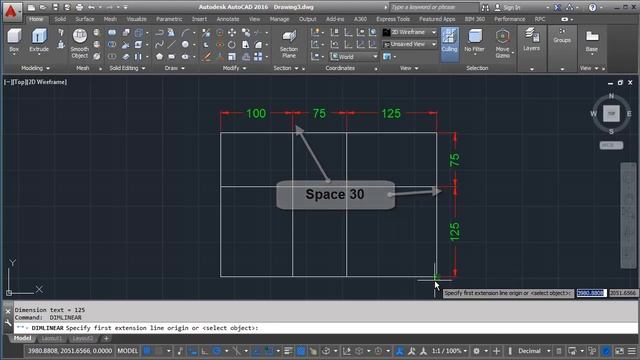The image size is (640, 360).
Task: Select the Line tool in Draw panel
Action: pos(172,44)
